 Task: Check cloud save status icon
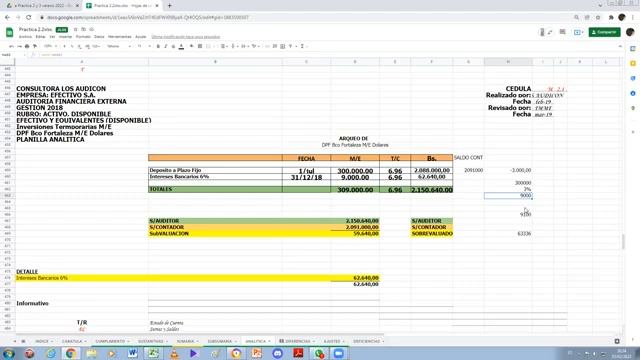[x=92, y=29]
